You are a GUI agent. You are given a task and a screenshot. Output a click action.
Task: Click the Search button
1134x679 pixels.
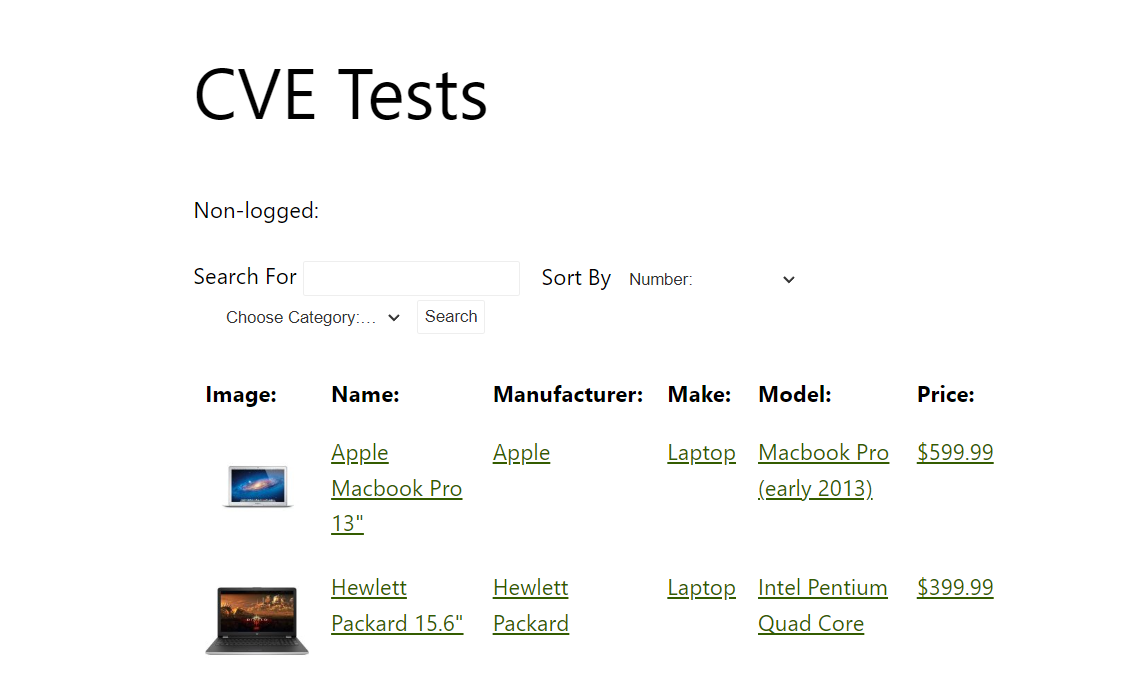click(x=451, y=317)
